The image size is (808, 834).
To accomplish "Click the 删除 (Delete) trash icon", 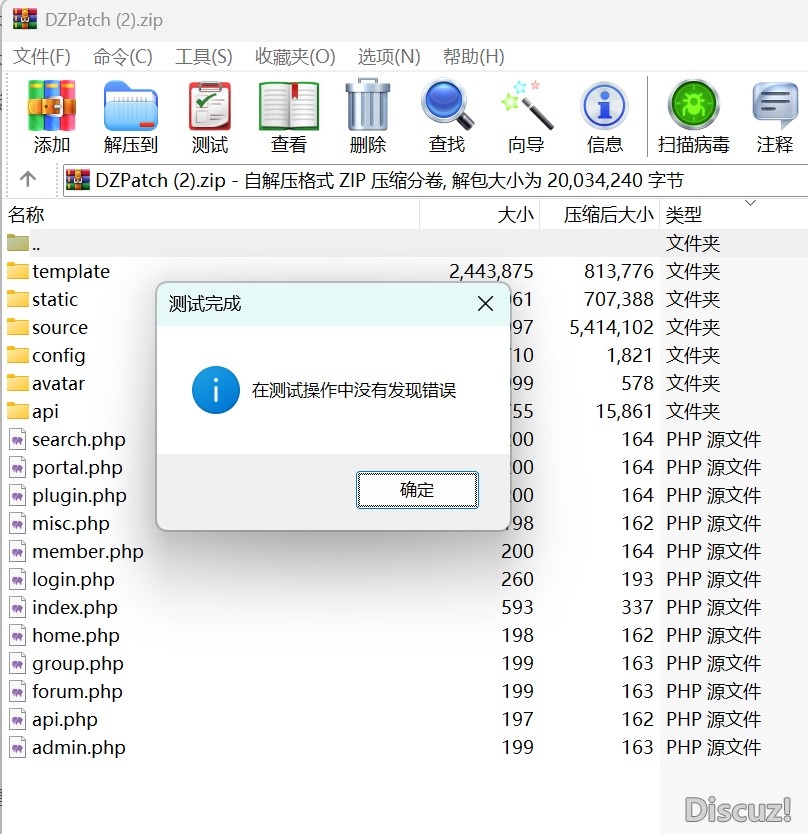I will coord(368,104).
